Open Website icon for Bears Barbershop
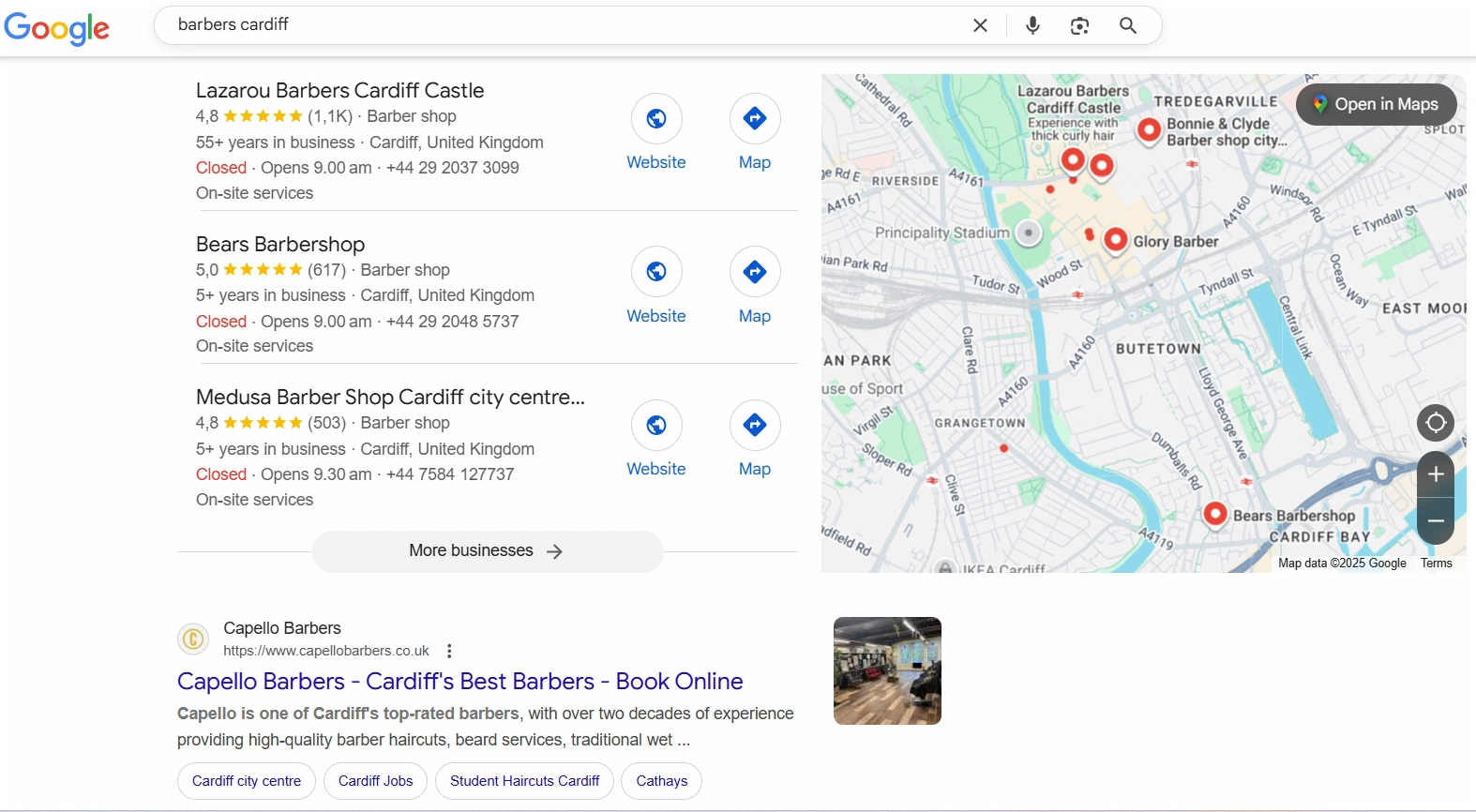Screen dimensions: 1476x812 pyautogui.click(x=656, y=272)
